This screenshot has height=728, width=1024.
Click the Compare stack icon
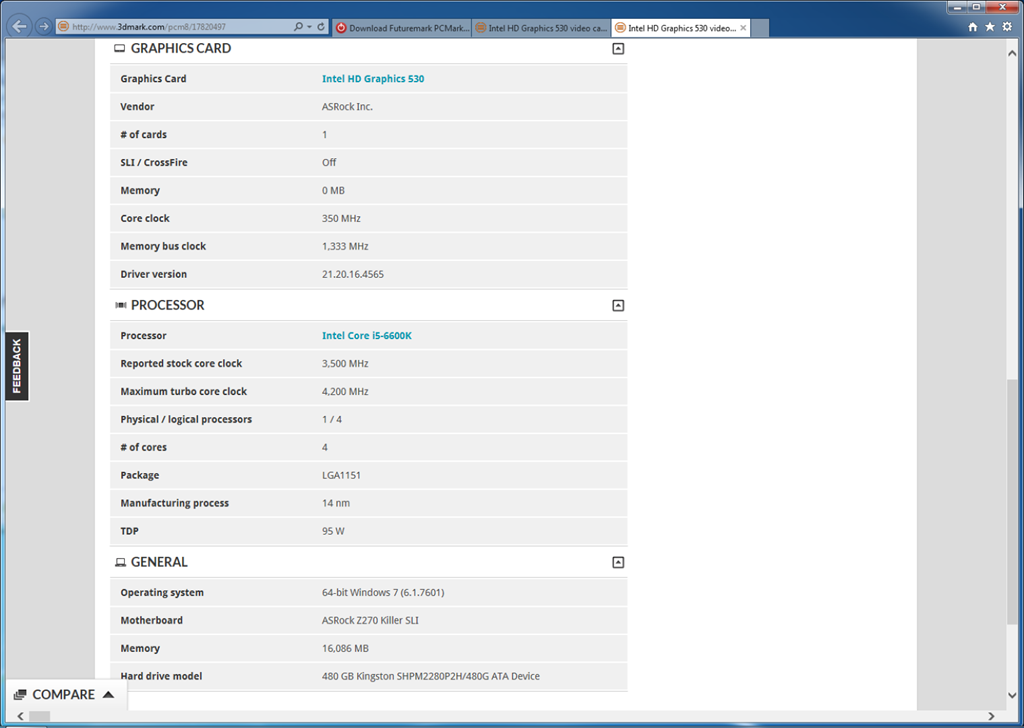[x=20, y=695]
